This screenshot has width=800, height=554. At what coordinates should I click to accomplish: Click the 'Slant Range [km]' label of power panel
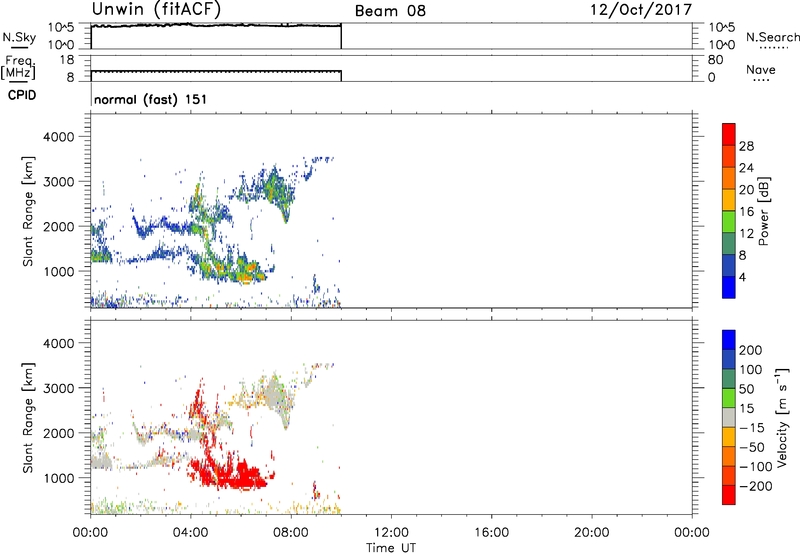click(x=28, y=211)
